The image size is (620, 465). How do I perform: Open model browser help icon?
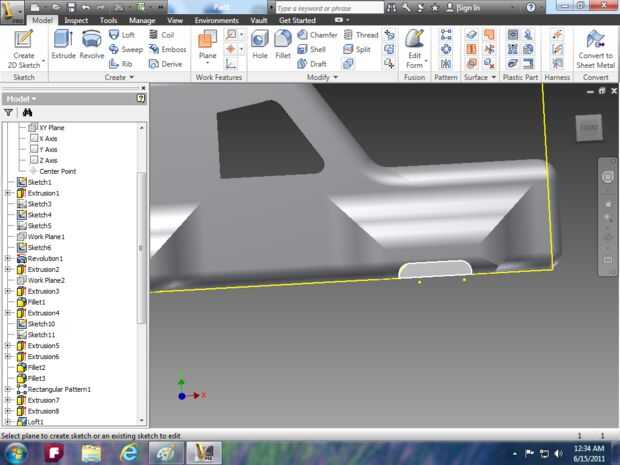point(140,98)
